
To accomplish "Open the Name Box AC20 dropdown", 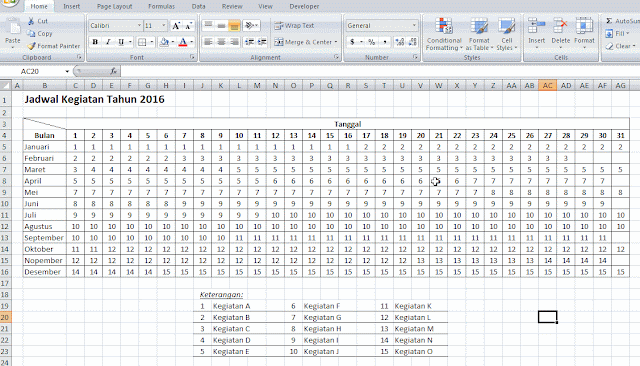I will coord(67,71).
